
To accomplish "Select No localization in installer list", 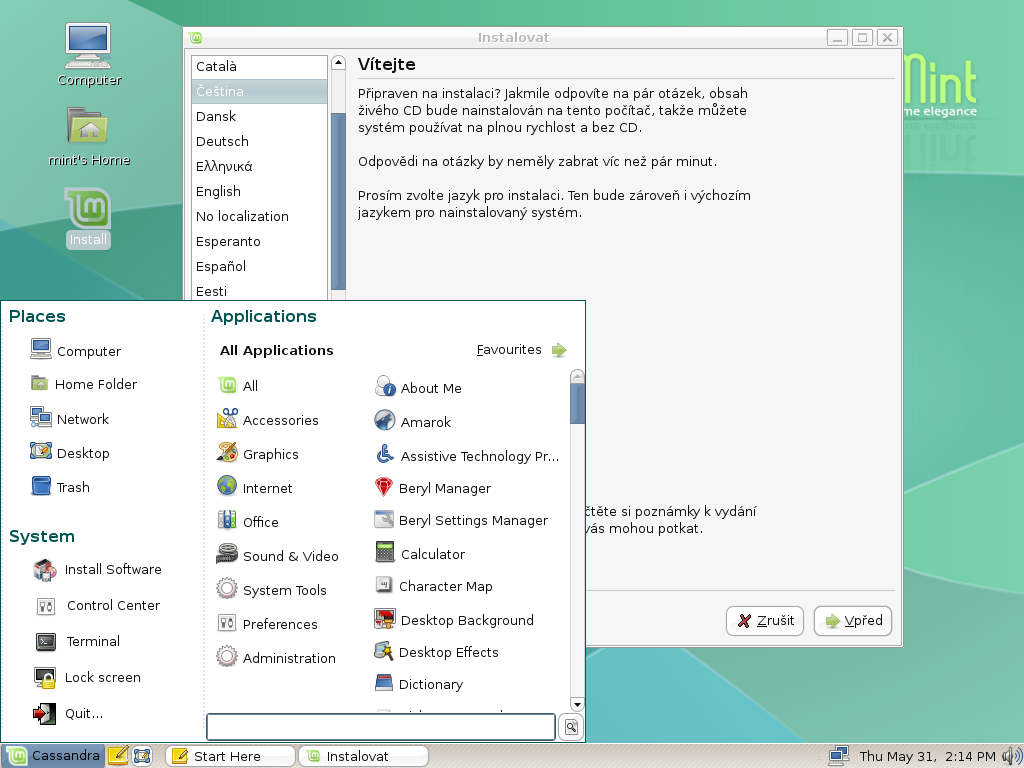I will click(x=259, y=216).
